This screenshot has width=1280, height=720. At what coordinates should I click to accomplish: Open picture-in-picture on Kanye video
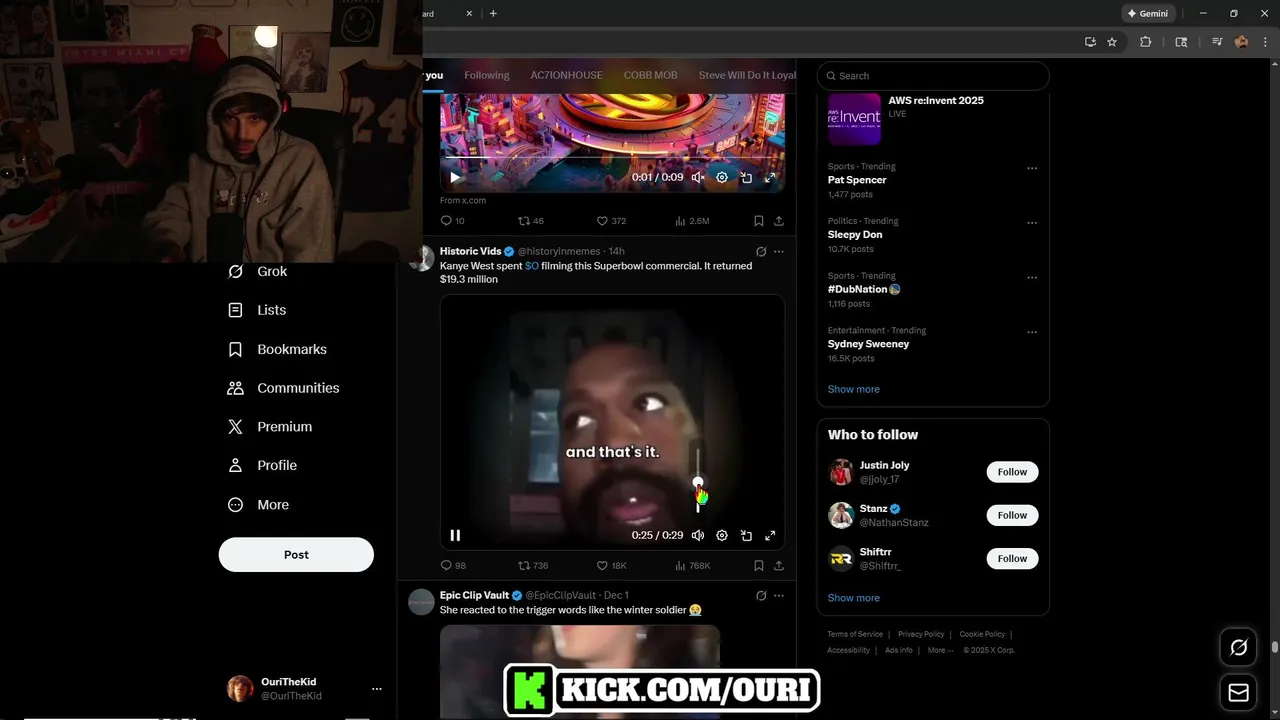coord(746,535)
